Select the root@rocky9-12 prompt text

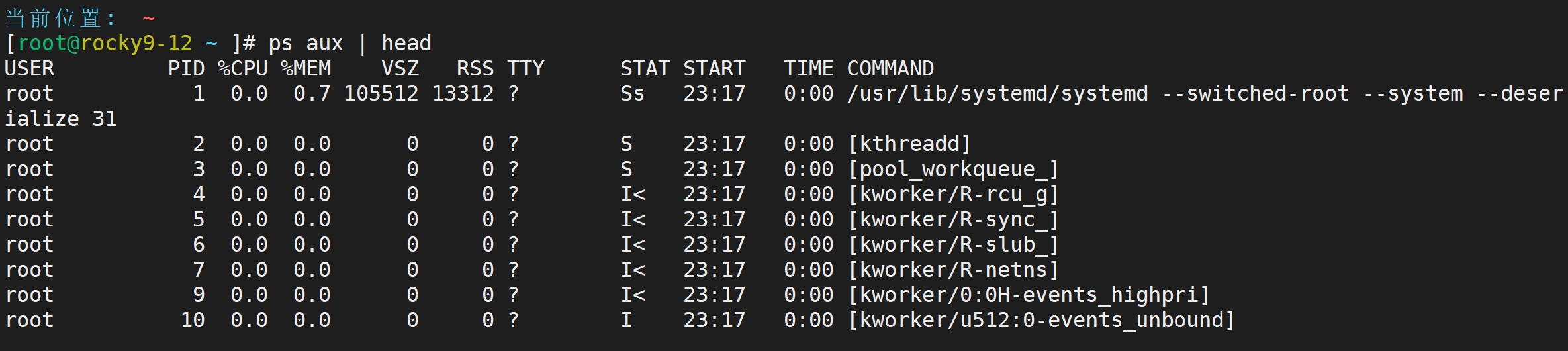click(105, 44)
